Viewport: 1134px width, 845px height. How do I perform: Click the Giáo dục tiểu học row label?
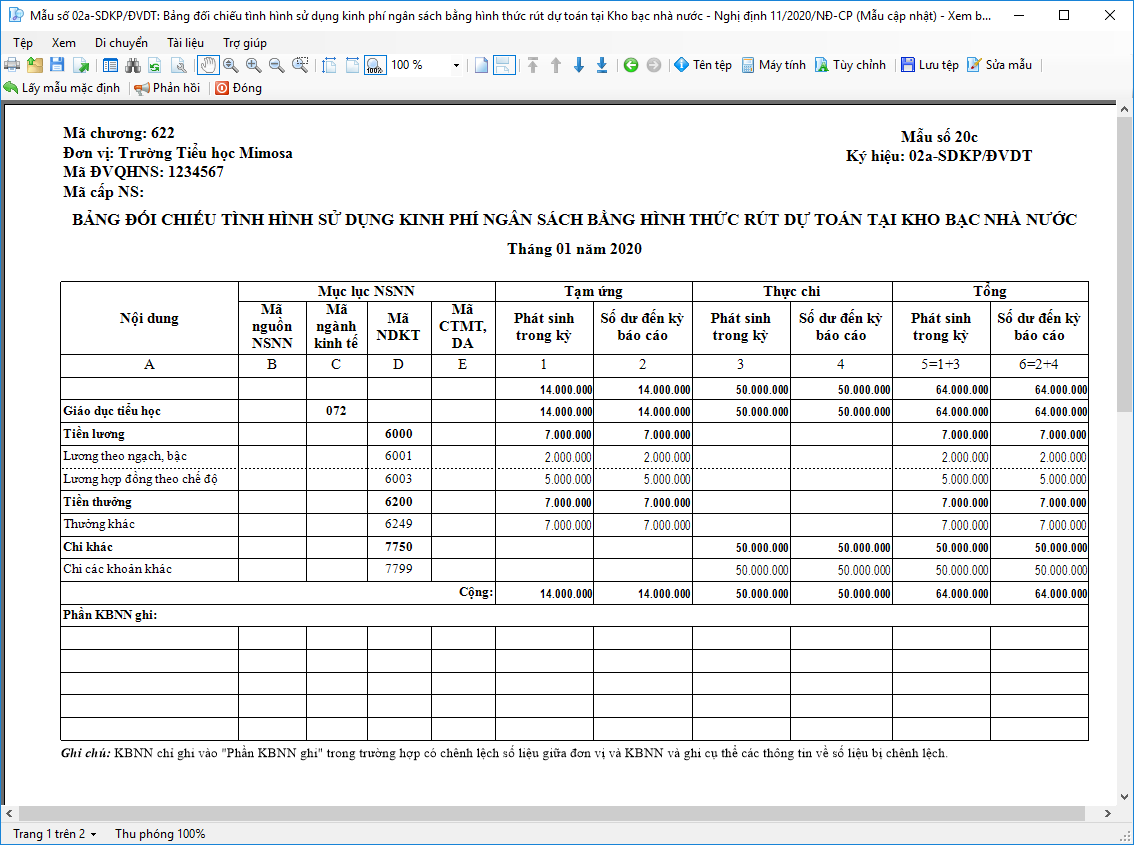coord(111,411)
